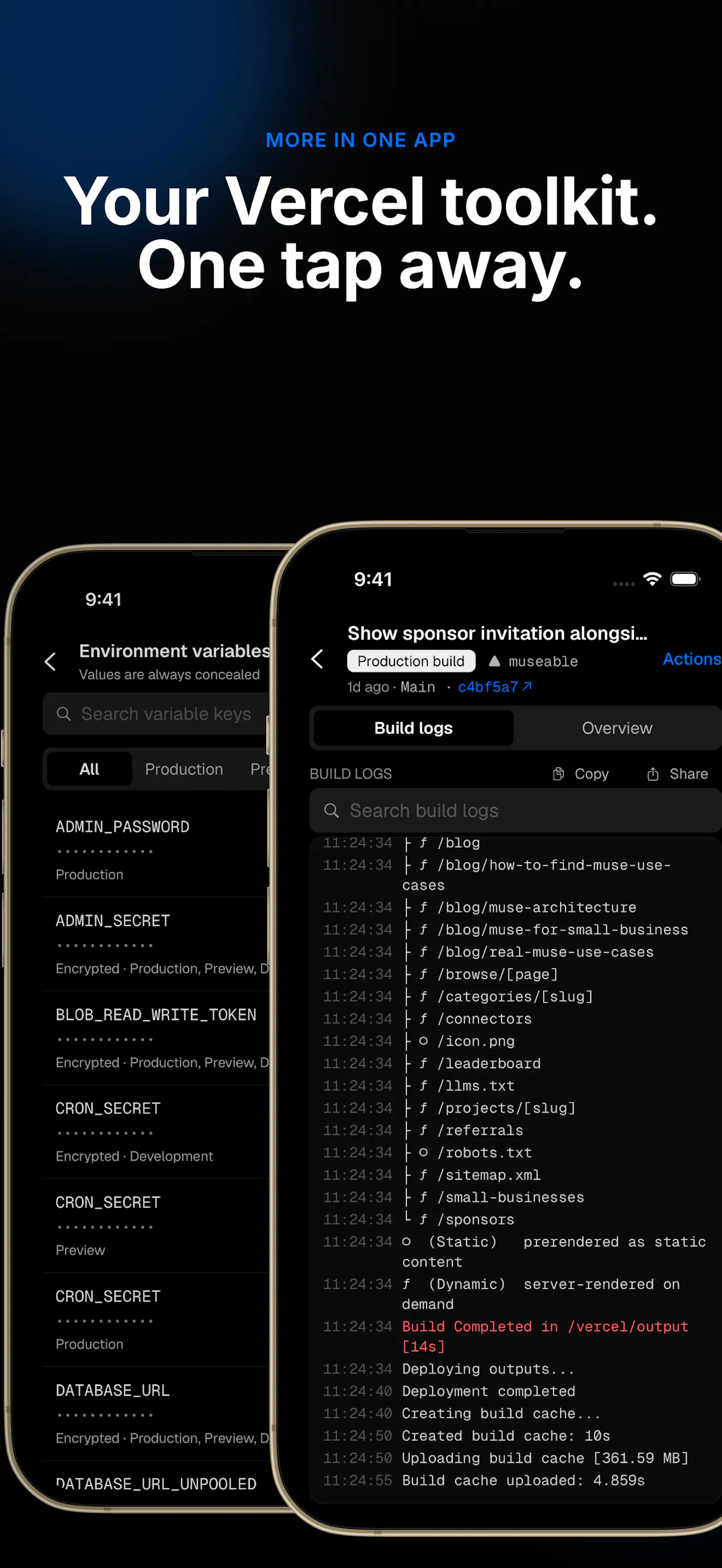Open the DATABASE_URL_UNPOOLED variable

coord(157,1484)
